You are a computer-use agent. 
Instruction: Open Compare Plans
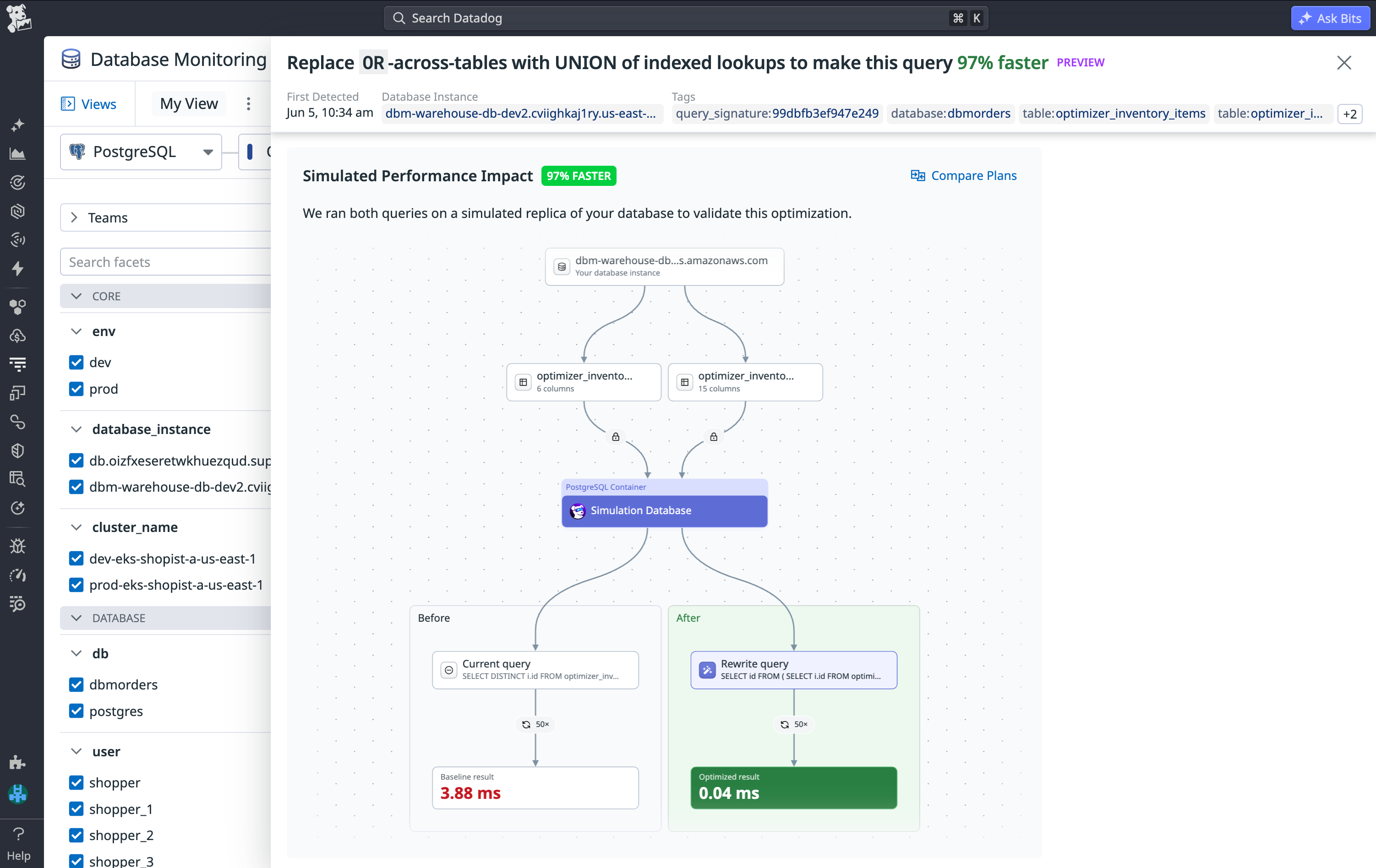point(963,175)
